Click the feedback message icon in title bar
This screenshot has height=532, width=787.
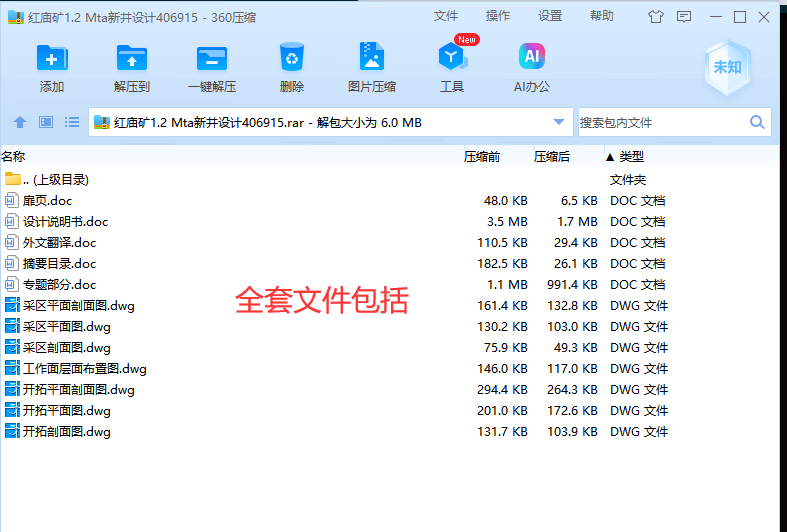click(684, 17)
